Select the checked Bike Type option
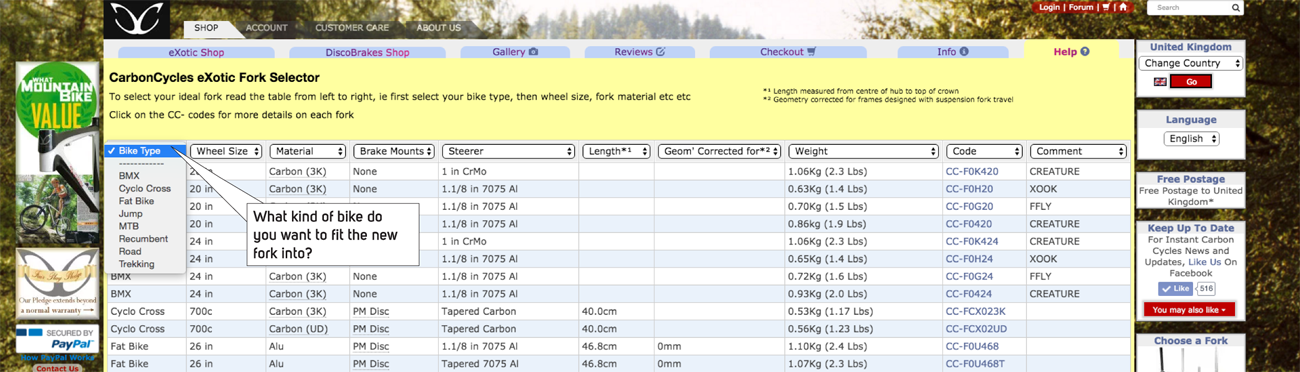 [145, 151]
